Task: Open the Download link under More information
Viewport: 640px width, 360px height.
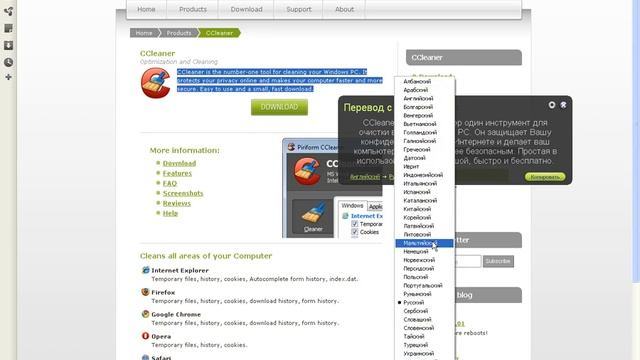Action: pos(179,163)
